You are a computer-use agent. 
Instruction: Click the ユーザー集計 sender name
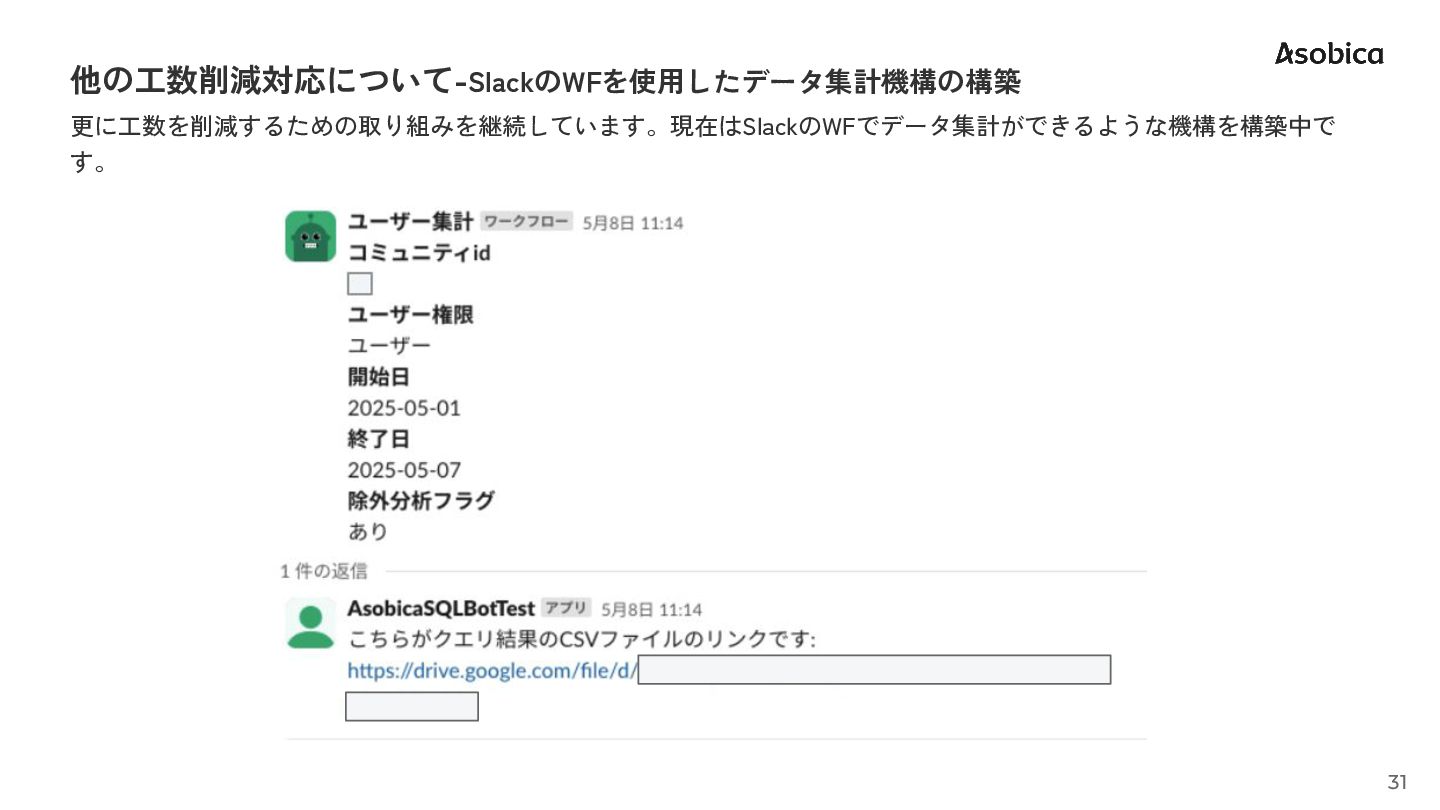click(x=410, y=222)
